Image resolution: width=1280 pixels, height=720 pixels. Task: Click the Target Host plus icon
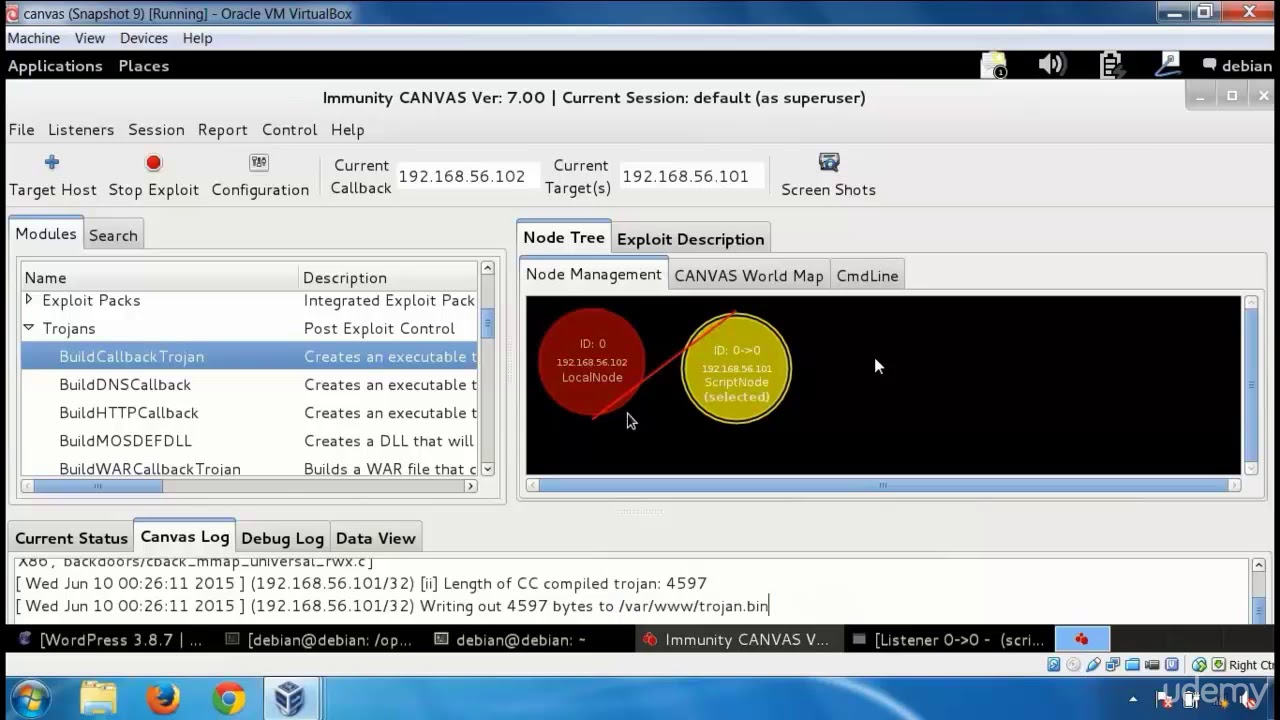(52, 162)
